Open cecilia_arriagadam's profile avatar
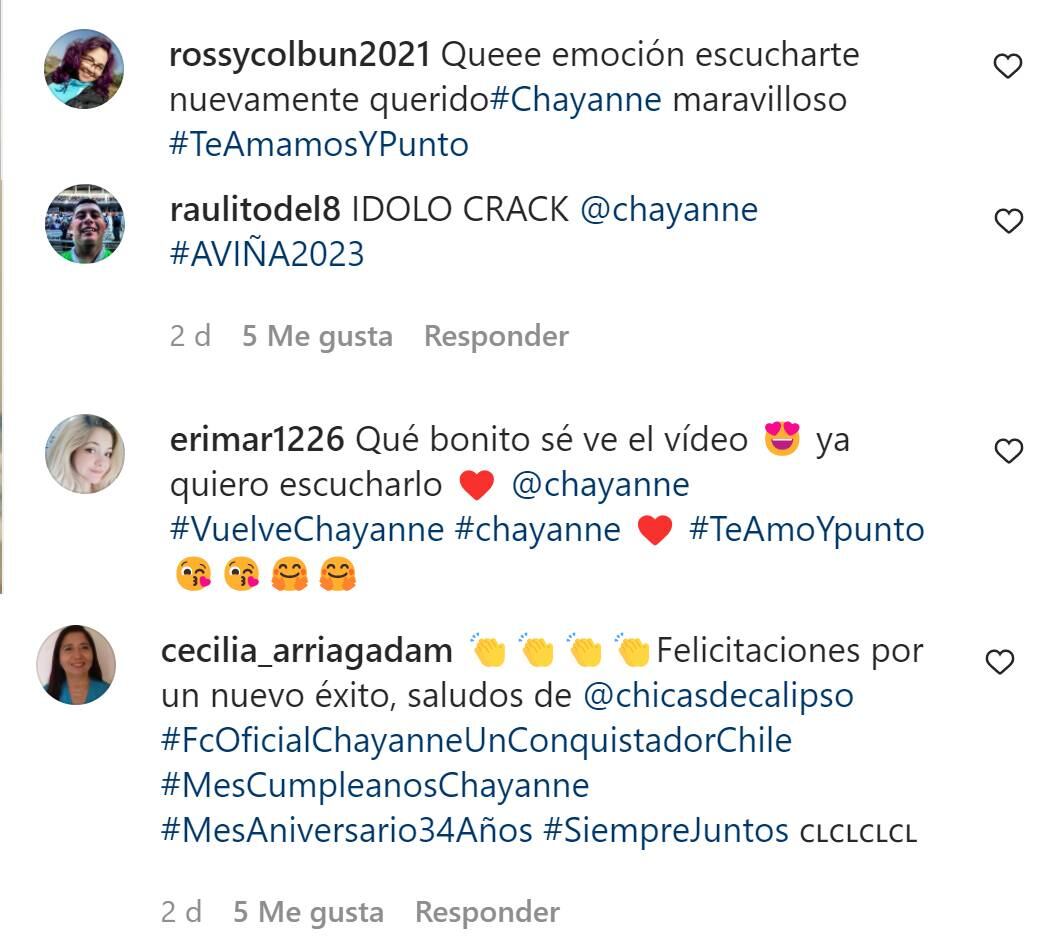 pos(76,664)
